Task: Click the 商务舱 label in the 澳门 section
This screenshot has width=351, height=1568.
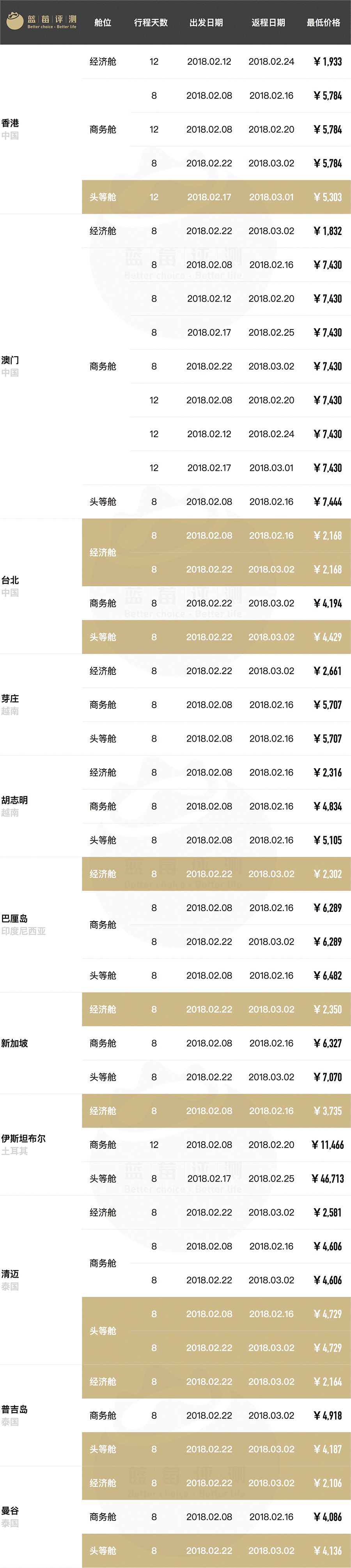Action: [103, 367]
